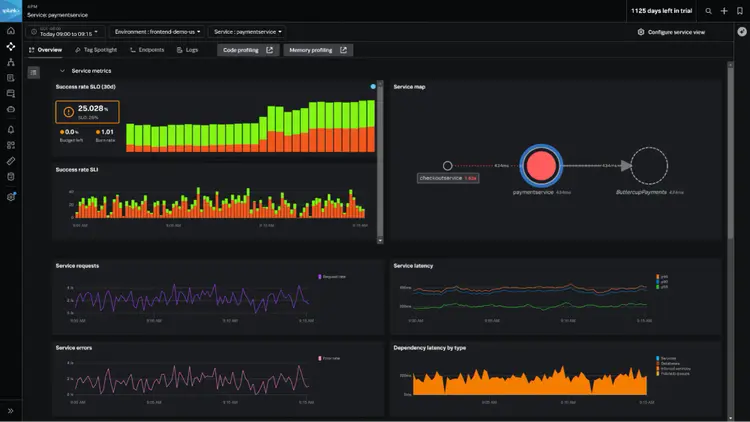This screenshot has height=422, width=750.
Task: Open the Home icon in left sidebar
Action: coord(11,31)
